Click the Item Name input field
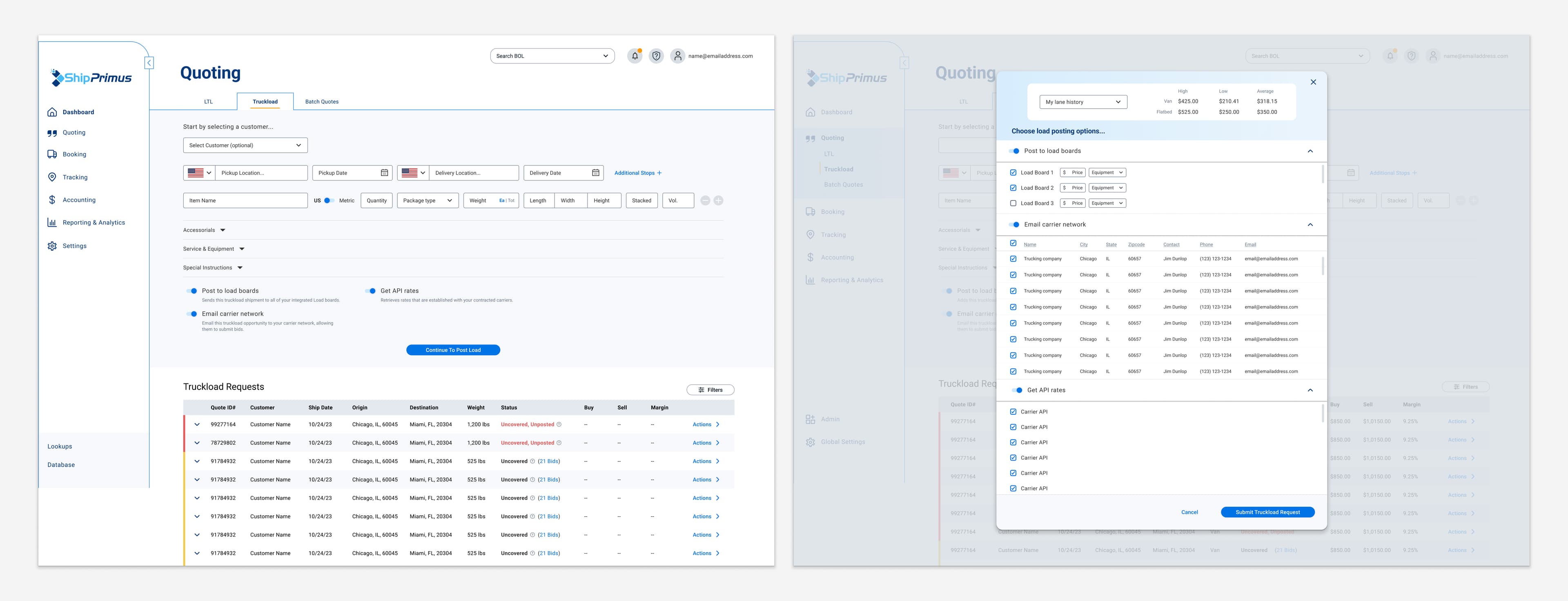The width and height of the screenshot is (1568, 601). coord(245,200)
